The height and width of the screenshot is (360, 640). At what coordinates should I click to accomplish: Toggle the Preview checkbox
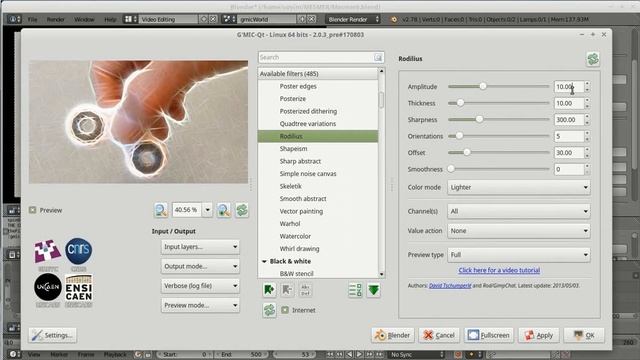click(x=33, y=210)
